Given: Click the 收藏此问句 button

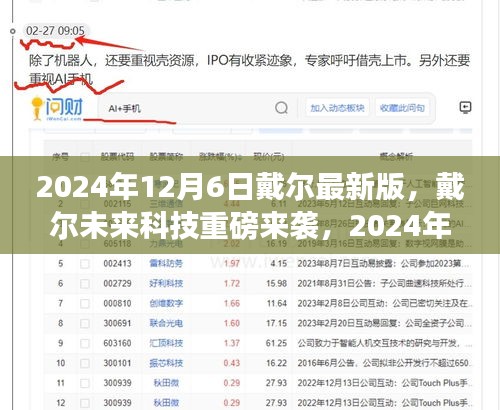Looking at the screenshot, I should tap(402, 108).
